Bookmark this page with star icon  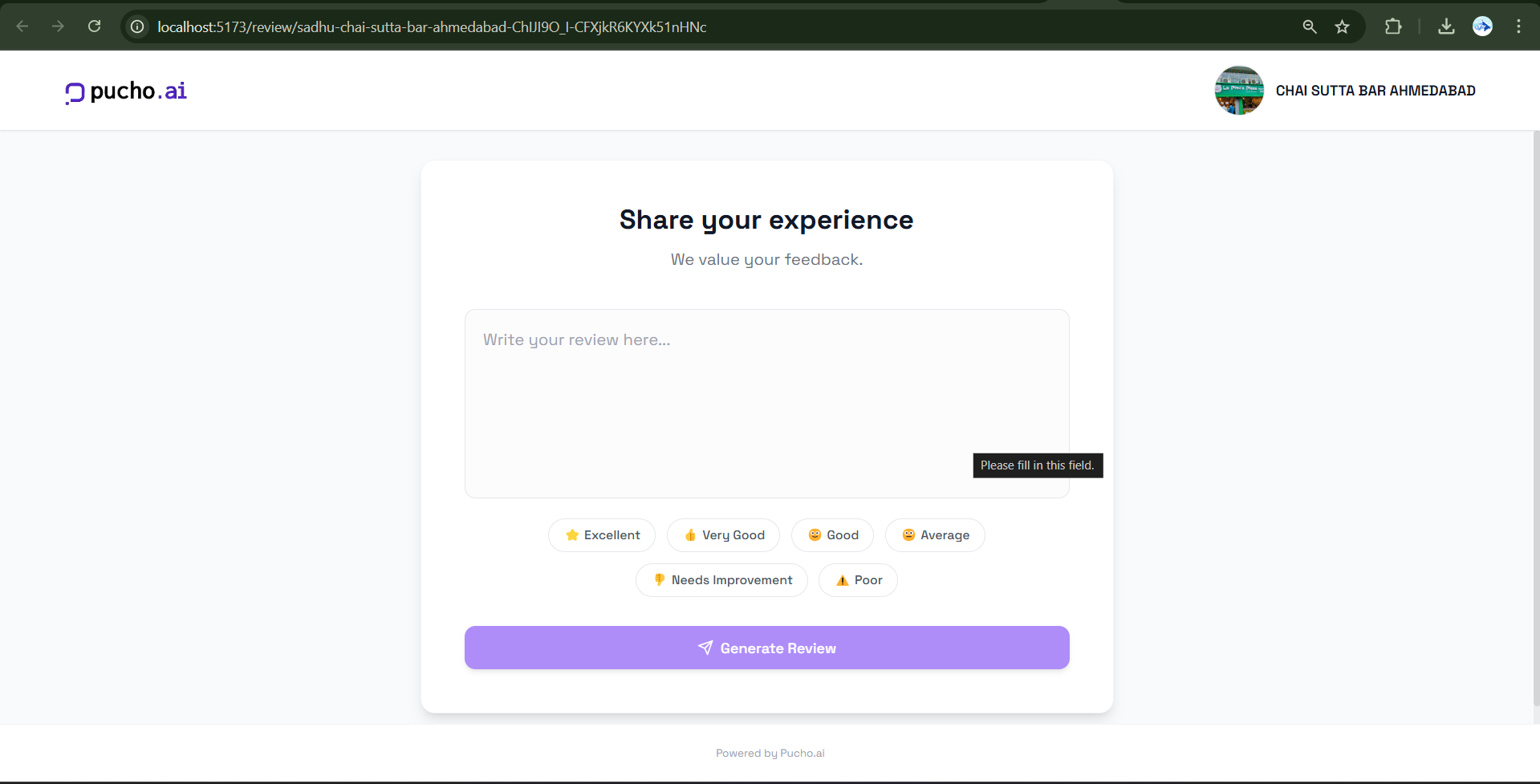(1342, 26)
